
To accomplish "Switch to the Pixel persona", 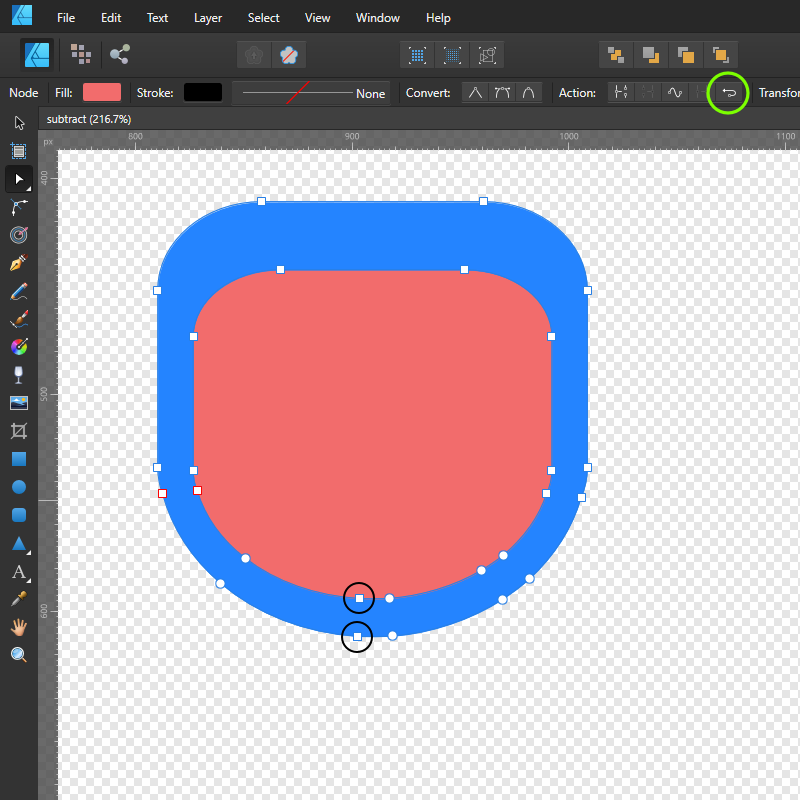I will coord(81,54).
